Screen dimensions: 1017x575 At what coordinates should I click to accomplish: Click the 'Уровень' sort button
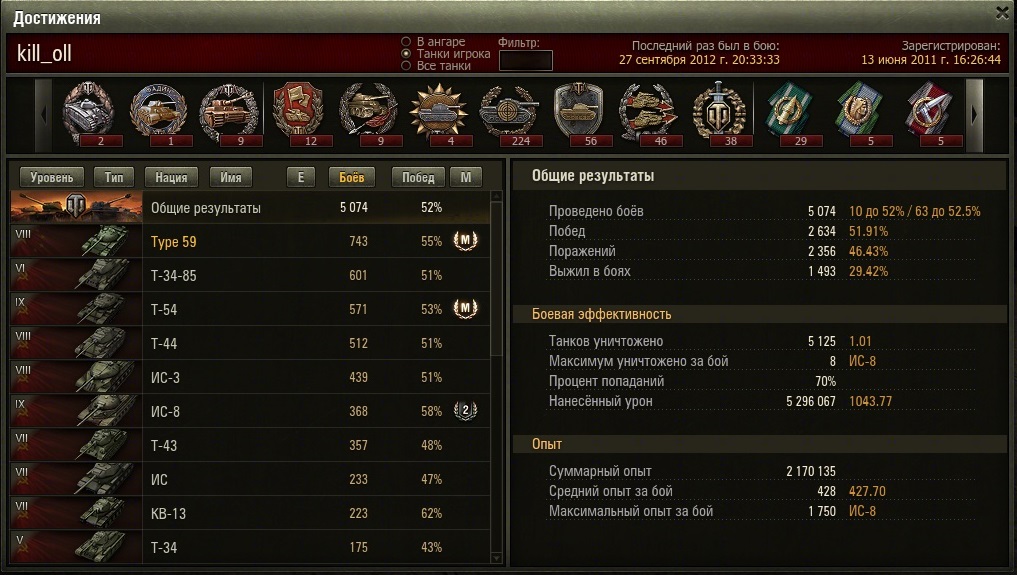click(52, 177)
